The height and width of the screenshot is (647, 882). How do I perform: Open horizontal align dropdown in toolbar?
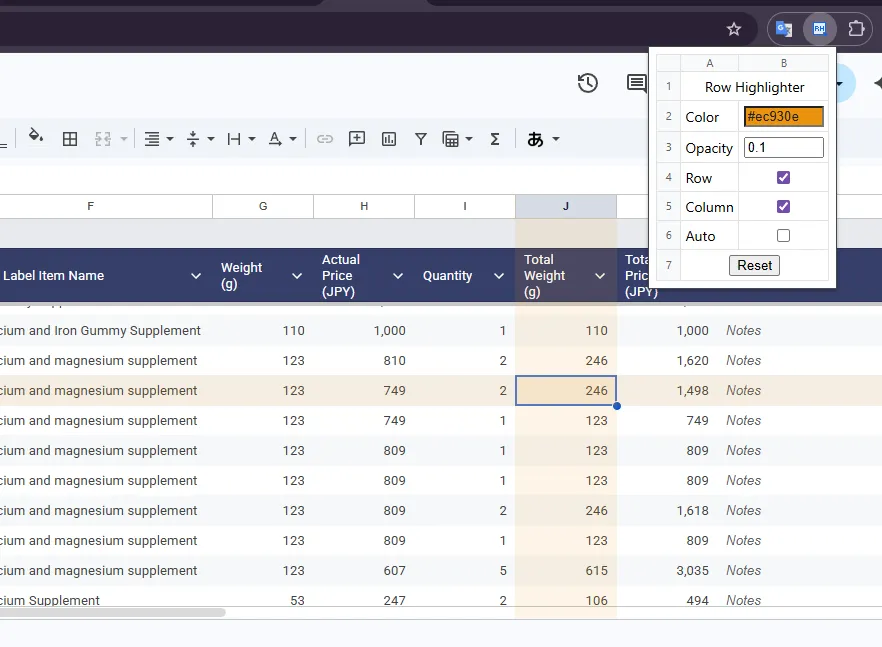coord(158,139)
